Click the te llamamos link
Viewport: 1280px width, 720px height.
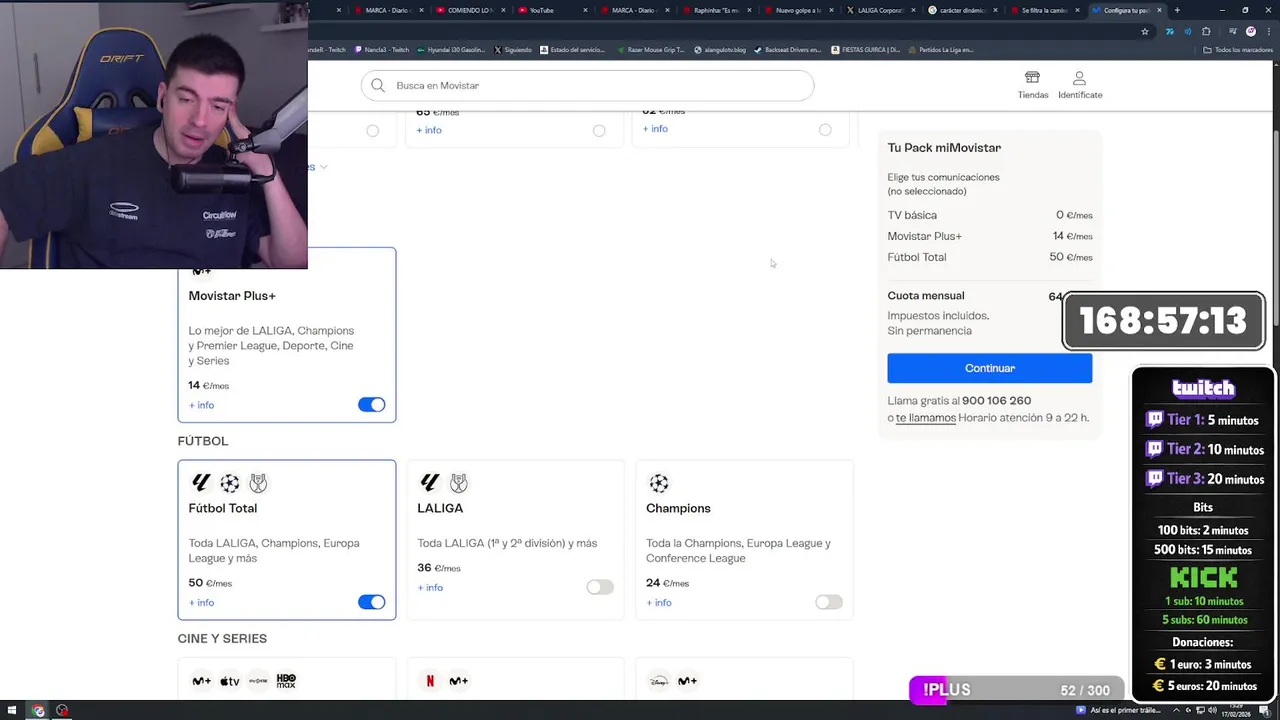coord(926,418)
